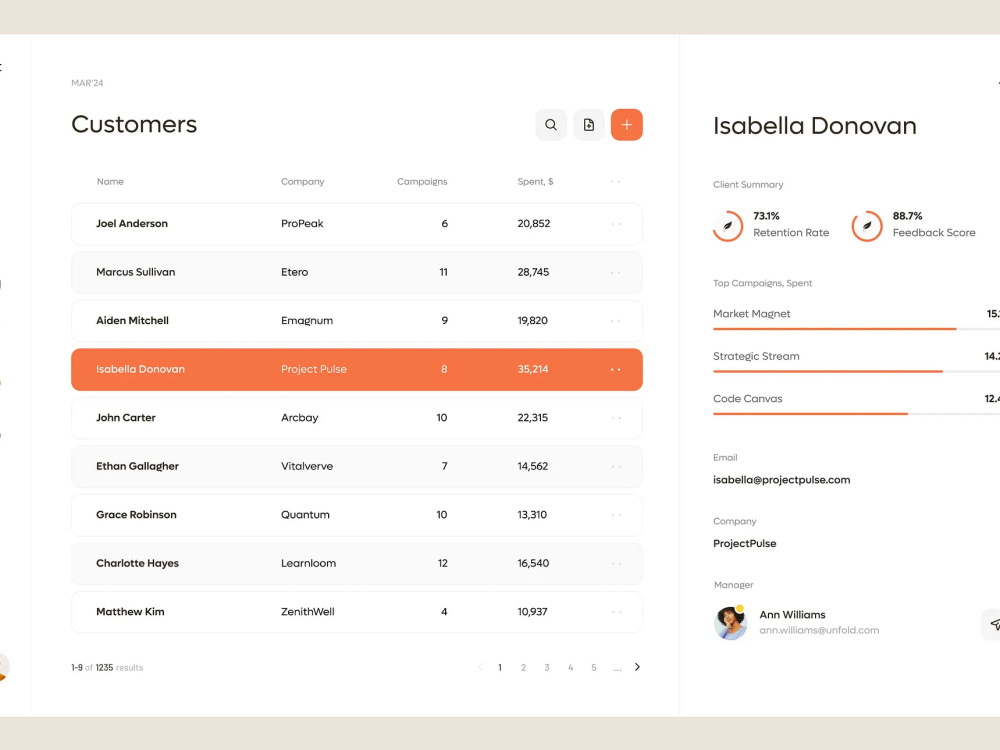
Task: Click the table header options dots
Action: [615, 182]
